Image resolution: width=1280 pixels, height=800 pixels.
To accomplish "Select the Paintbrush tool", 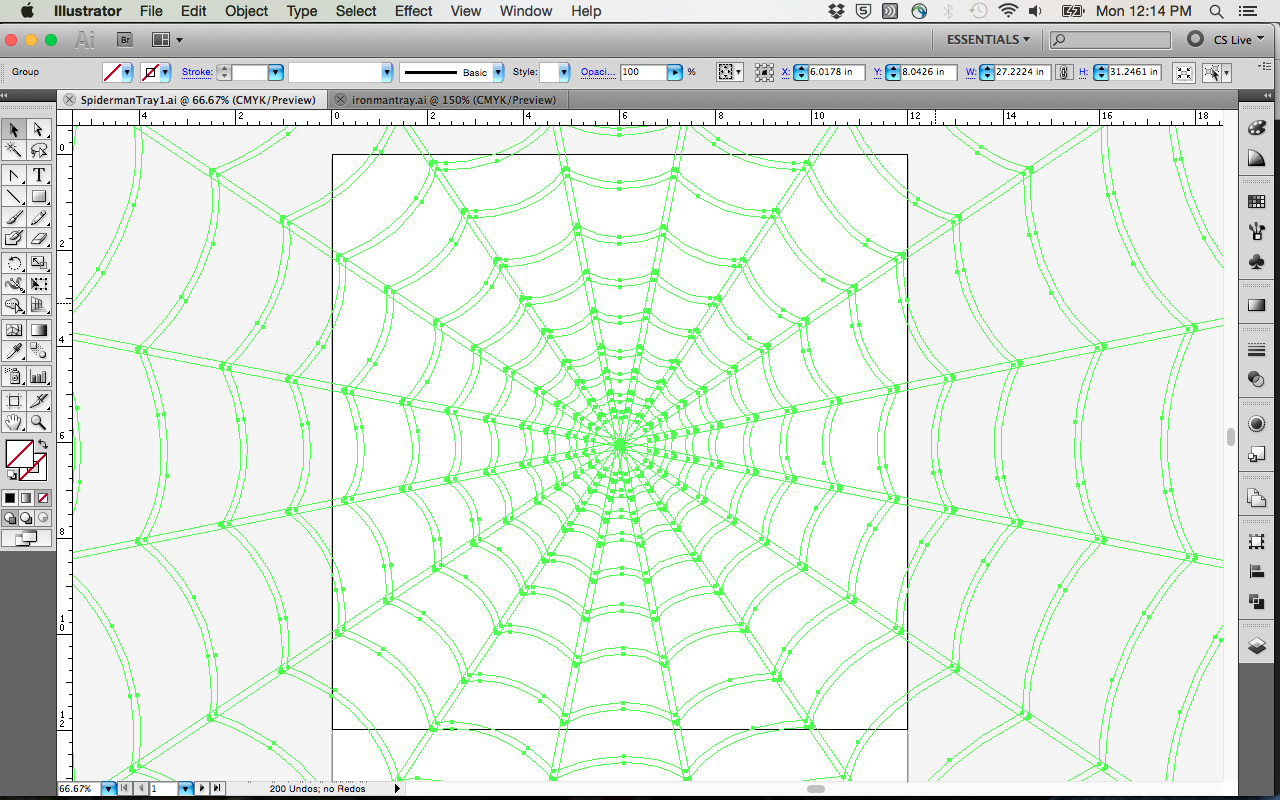I will (14, 217).
